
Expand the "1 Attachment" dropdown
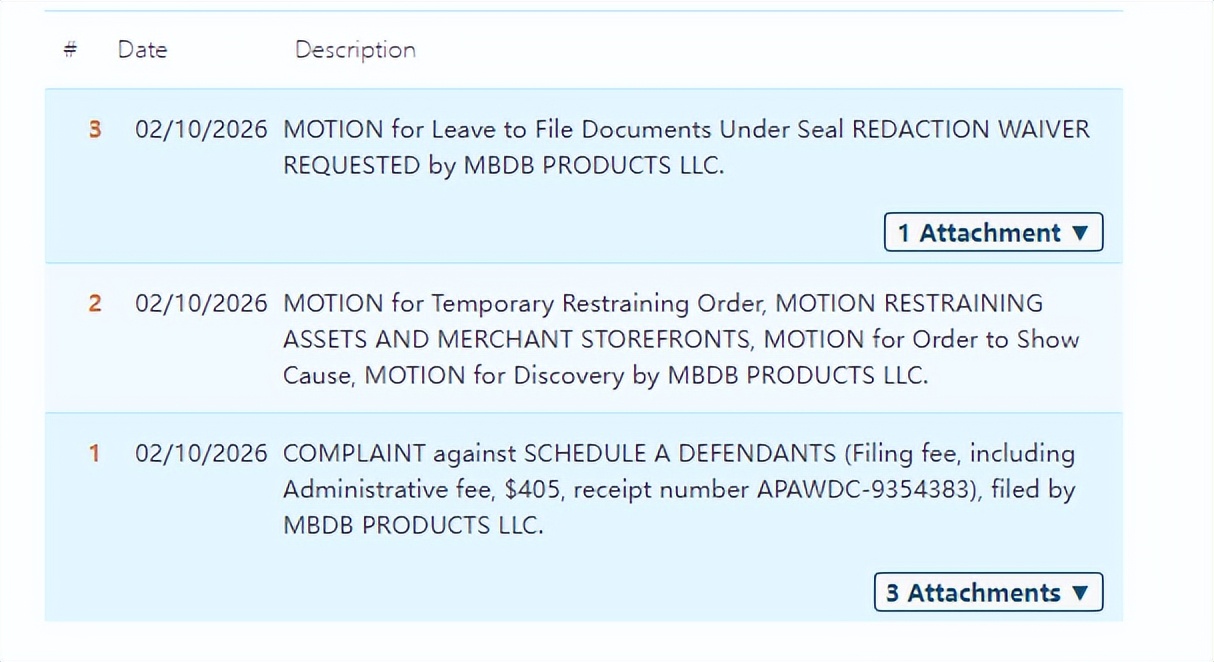[993, 233]
